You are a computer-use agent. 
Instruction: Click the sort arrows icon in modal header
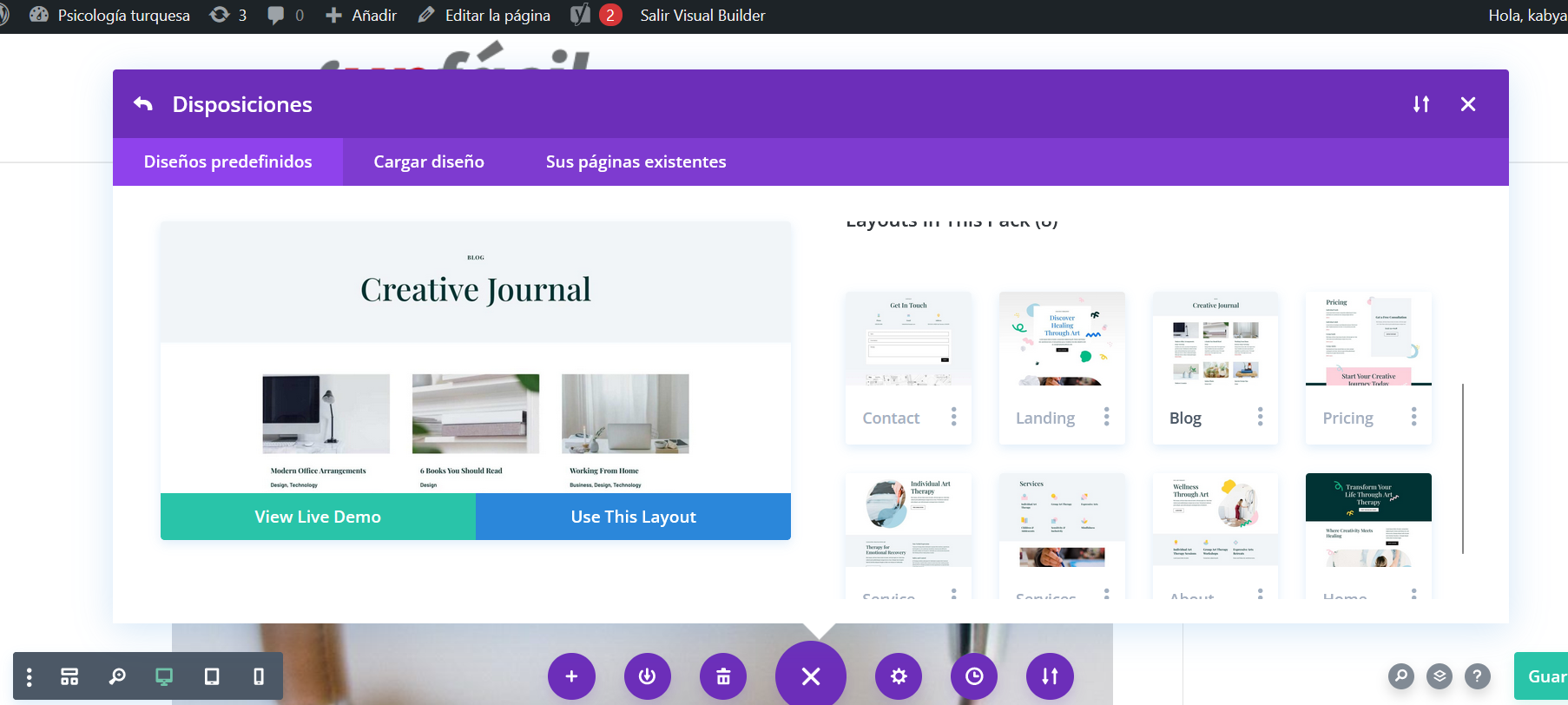[x=1421, y=104]
